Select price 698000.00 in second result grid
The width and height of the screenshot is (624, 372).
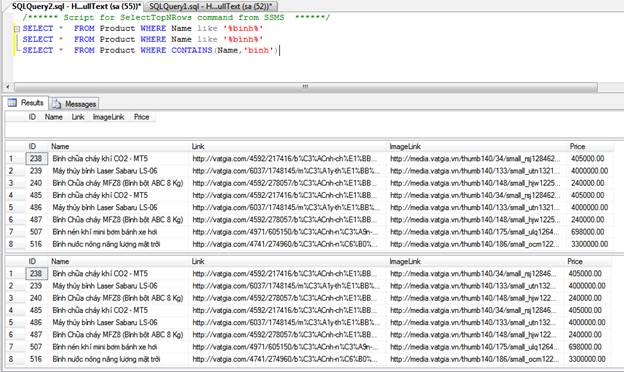[x=588, y=232]
